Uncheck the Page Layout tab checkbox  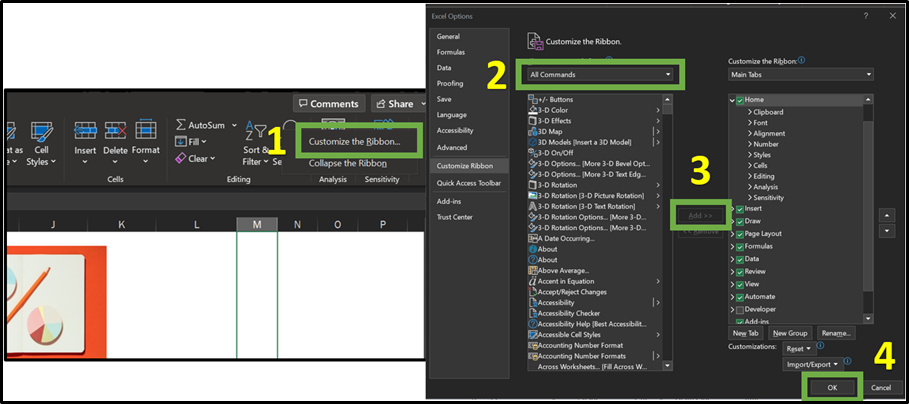[x=740, y=234]
